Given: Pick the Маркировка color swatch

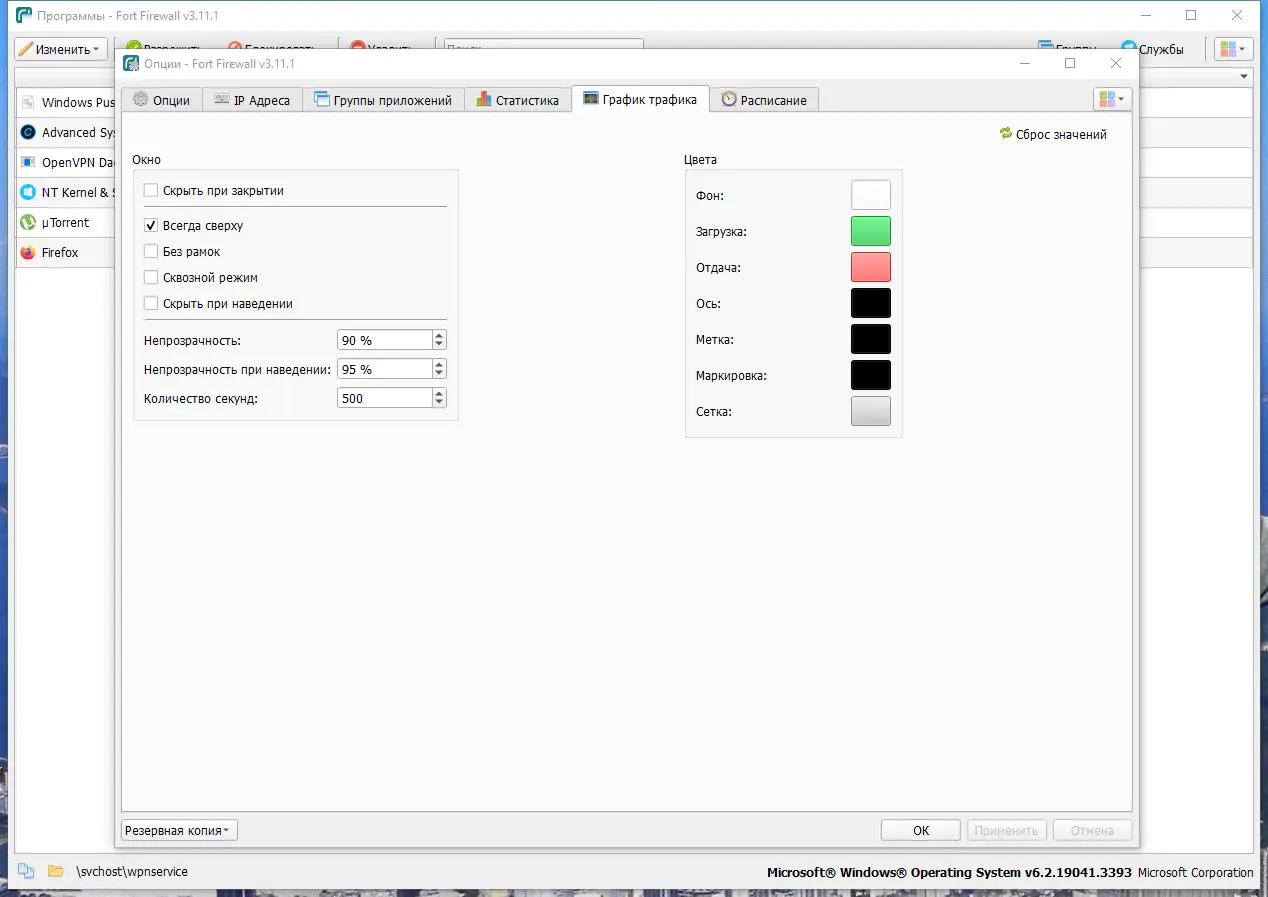Looking at the screenshot, I should (x=870, y=375).
